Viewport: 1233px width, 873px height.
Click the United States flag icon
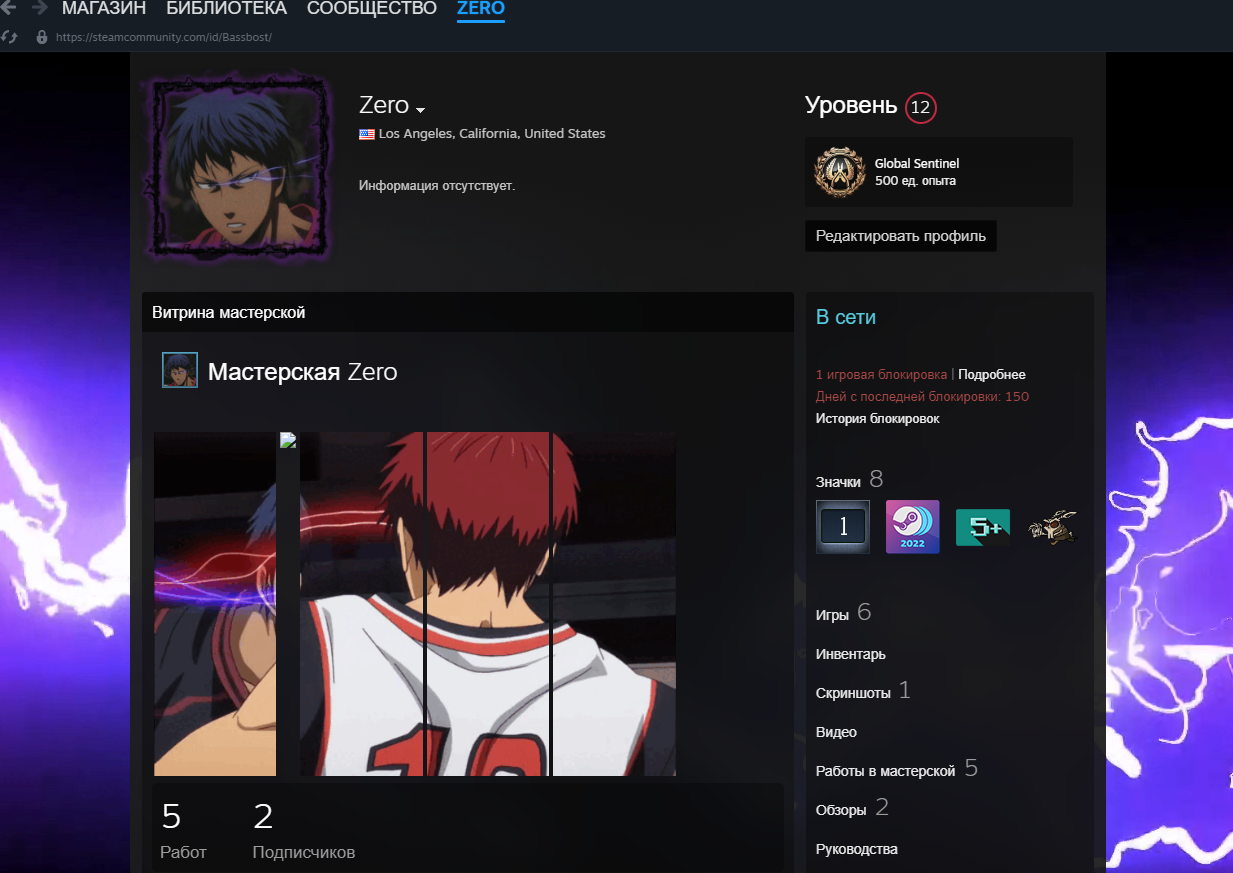point(367,134)
